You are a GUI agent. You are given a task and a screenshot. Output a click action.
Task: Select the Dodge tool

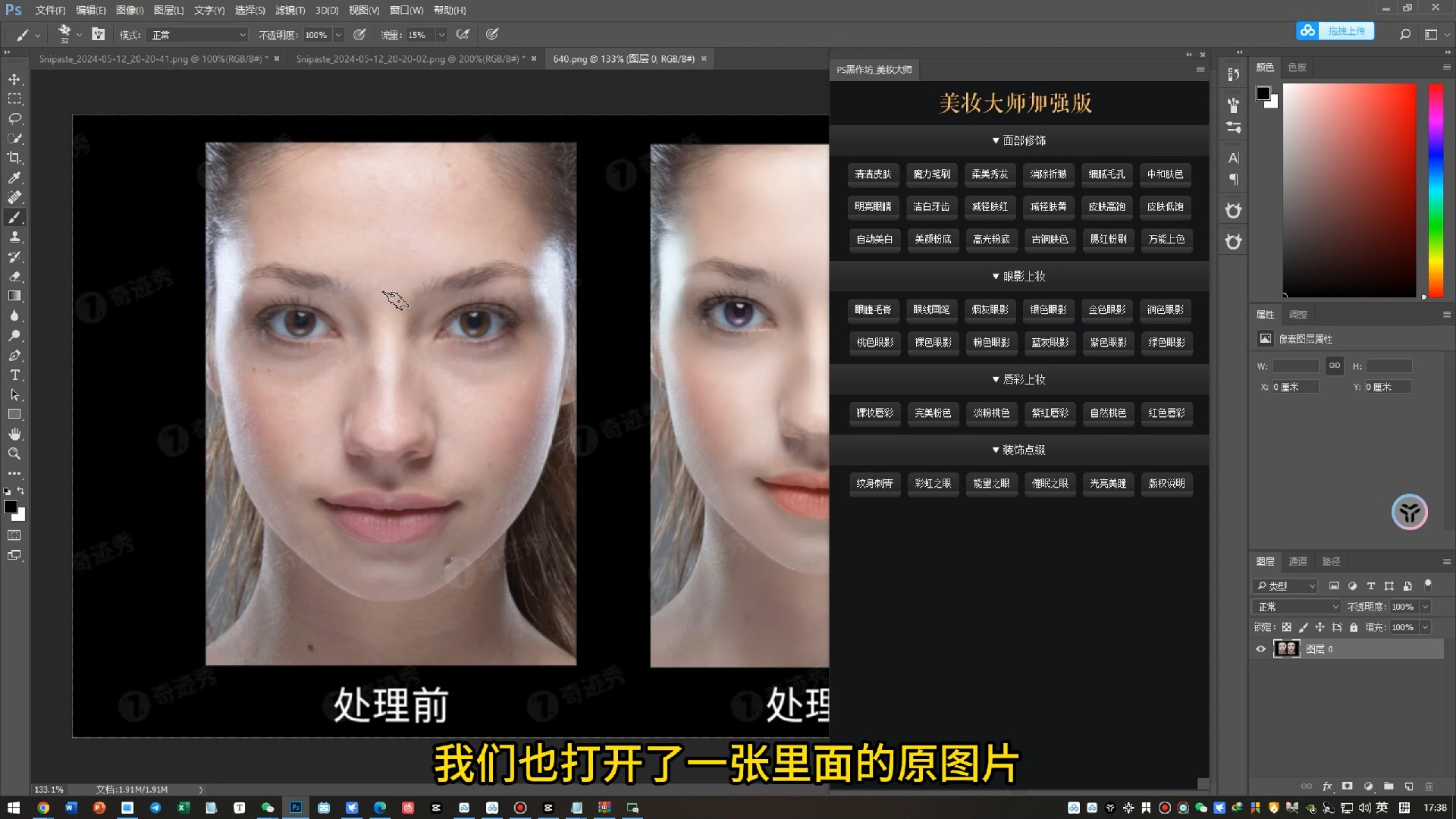[14, 336]
